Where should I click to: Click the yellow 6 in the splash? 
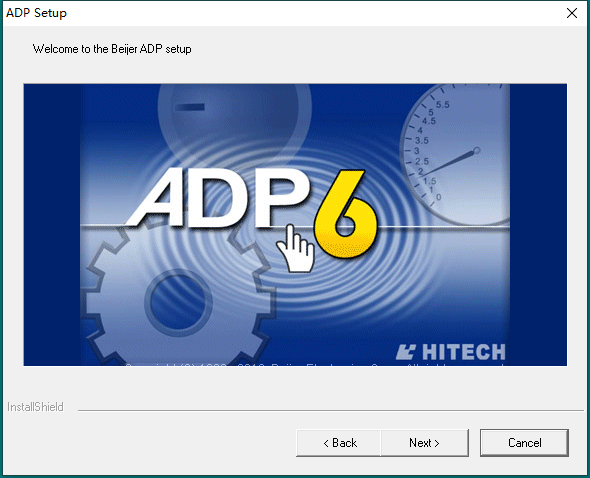pyautogui.click(x=345, y=215)
